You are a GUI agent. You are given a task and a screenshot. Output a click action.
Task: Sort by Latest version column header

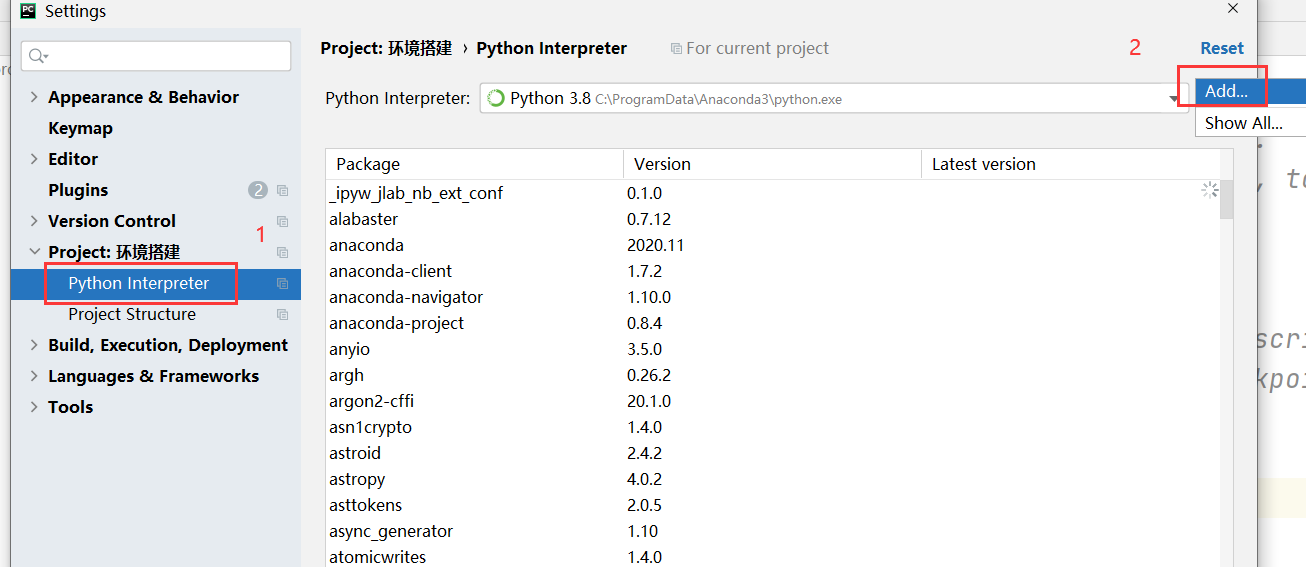coord(1070,164)
